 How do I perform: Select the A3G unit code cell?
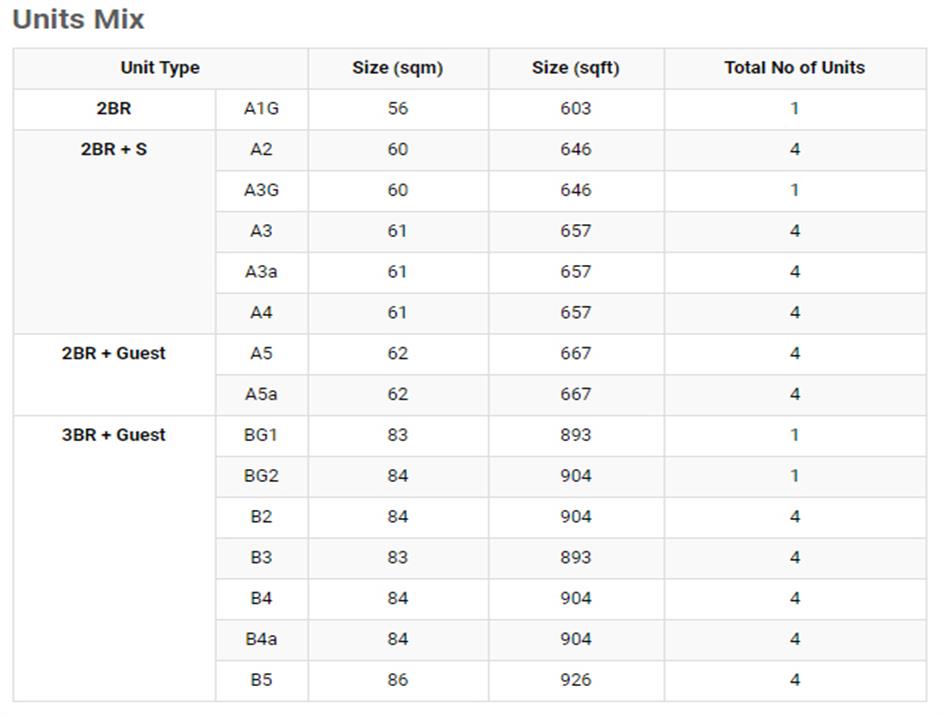pyautogui.click(x=261, y=190)
